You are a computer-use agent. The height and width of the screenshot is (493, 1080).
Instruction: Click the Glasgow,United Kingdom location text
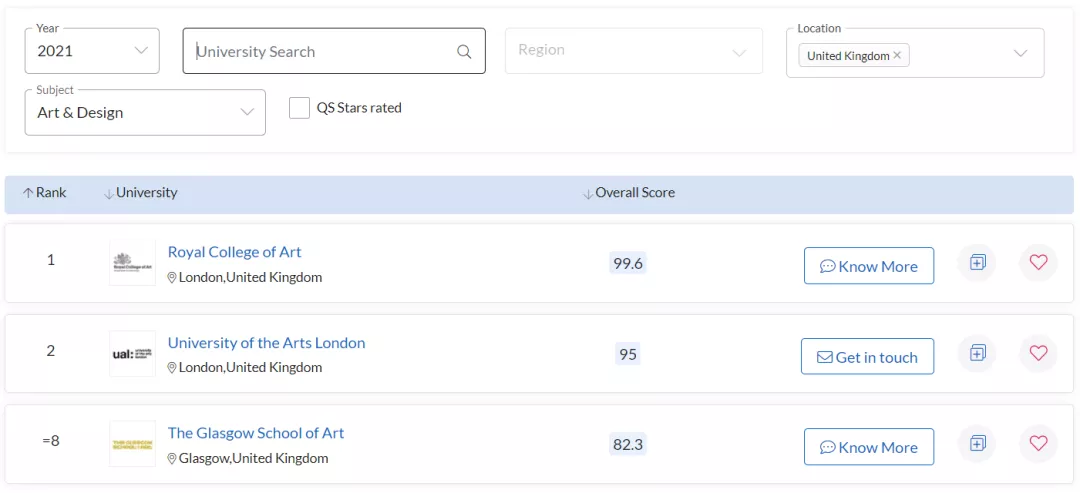[x=253, y=458]
